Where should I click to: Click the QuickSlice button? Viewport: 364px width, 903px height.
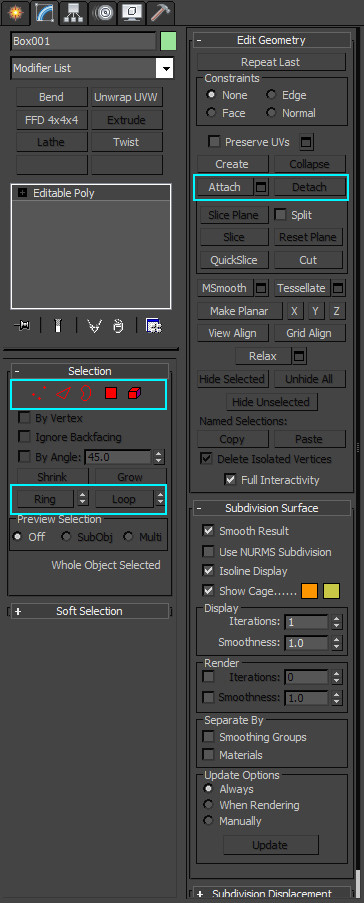tap(233, 260)
